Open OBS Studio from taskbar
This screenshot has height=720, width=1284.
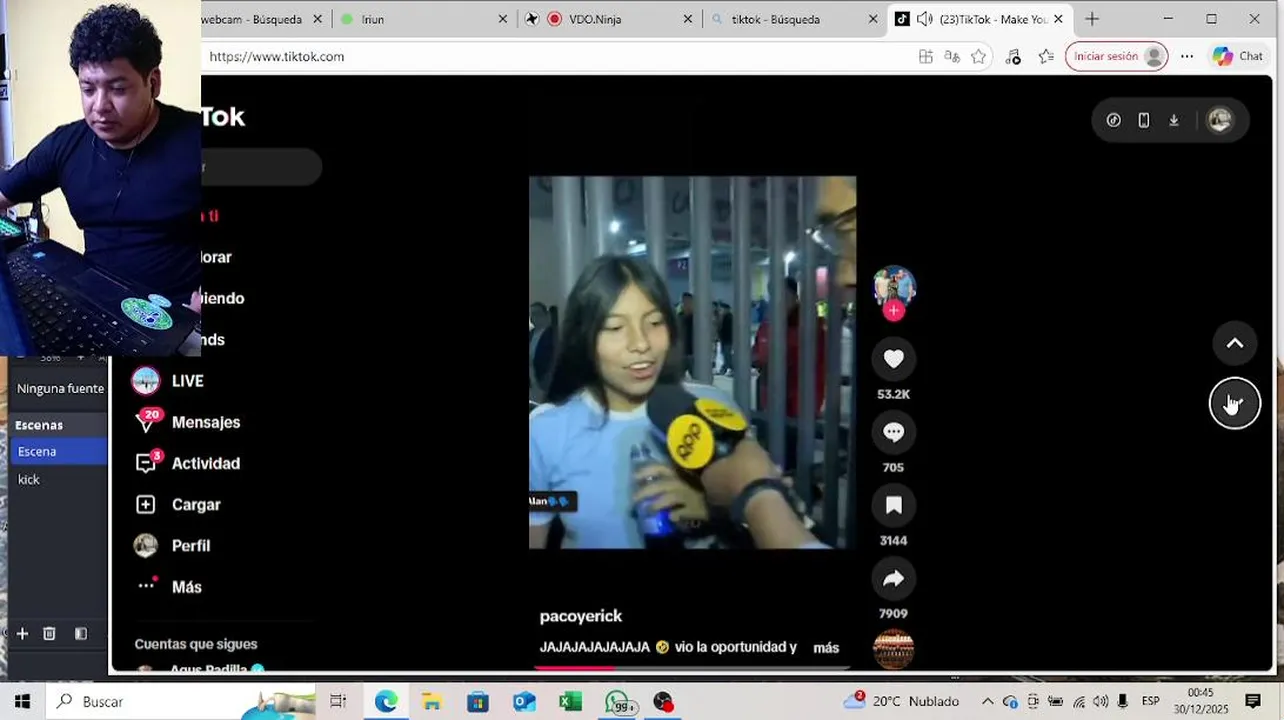(x=663, y=702)
